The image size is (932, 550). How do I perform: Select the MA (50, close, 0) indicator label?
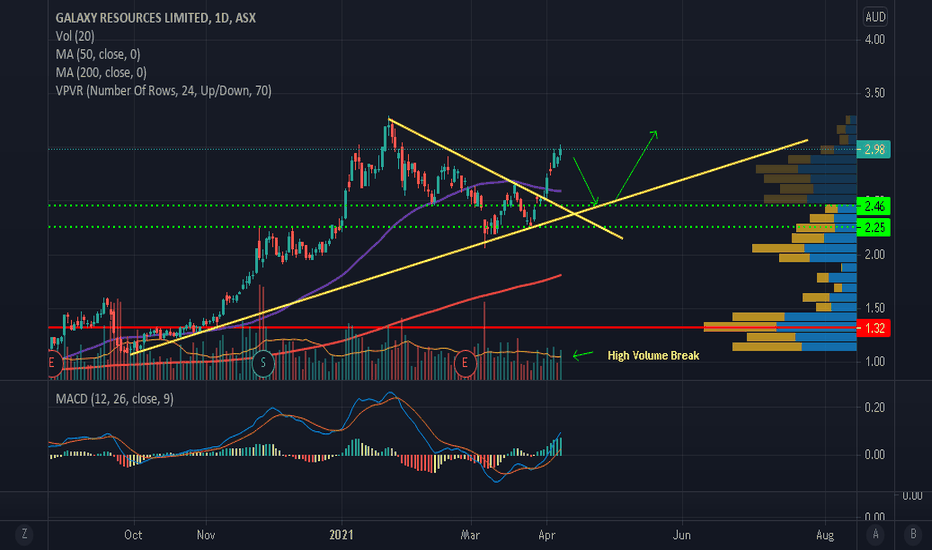click(98, 55)
